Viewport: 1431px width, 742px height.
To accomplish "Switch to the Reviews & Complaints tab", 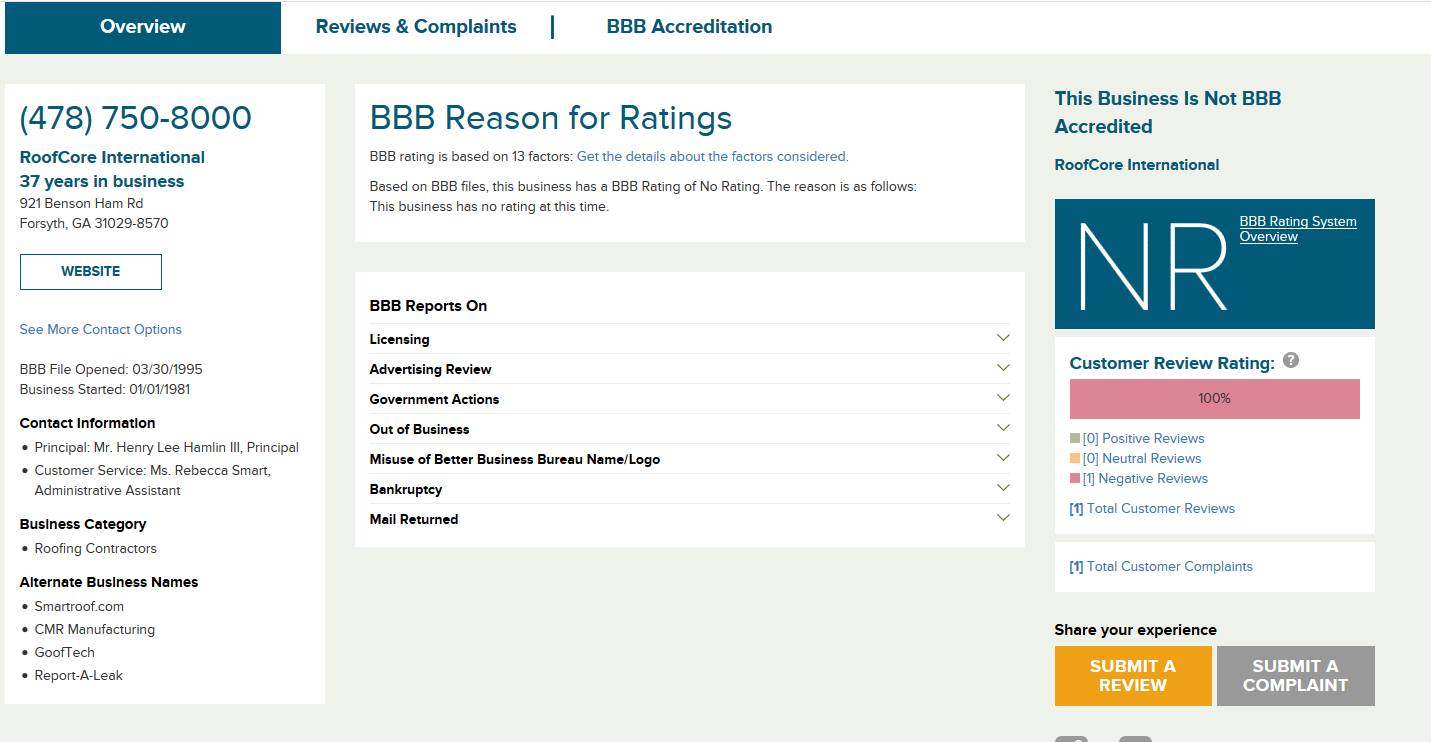I will point(416,27).
